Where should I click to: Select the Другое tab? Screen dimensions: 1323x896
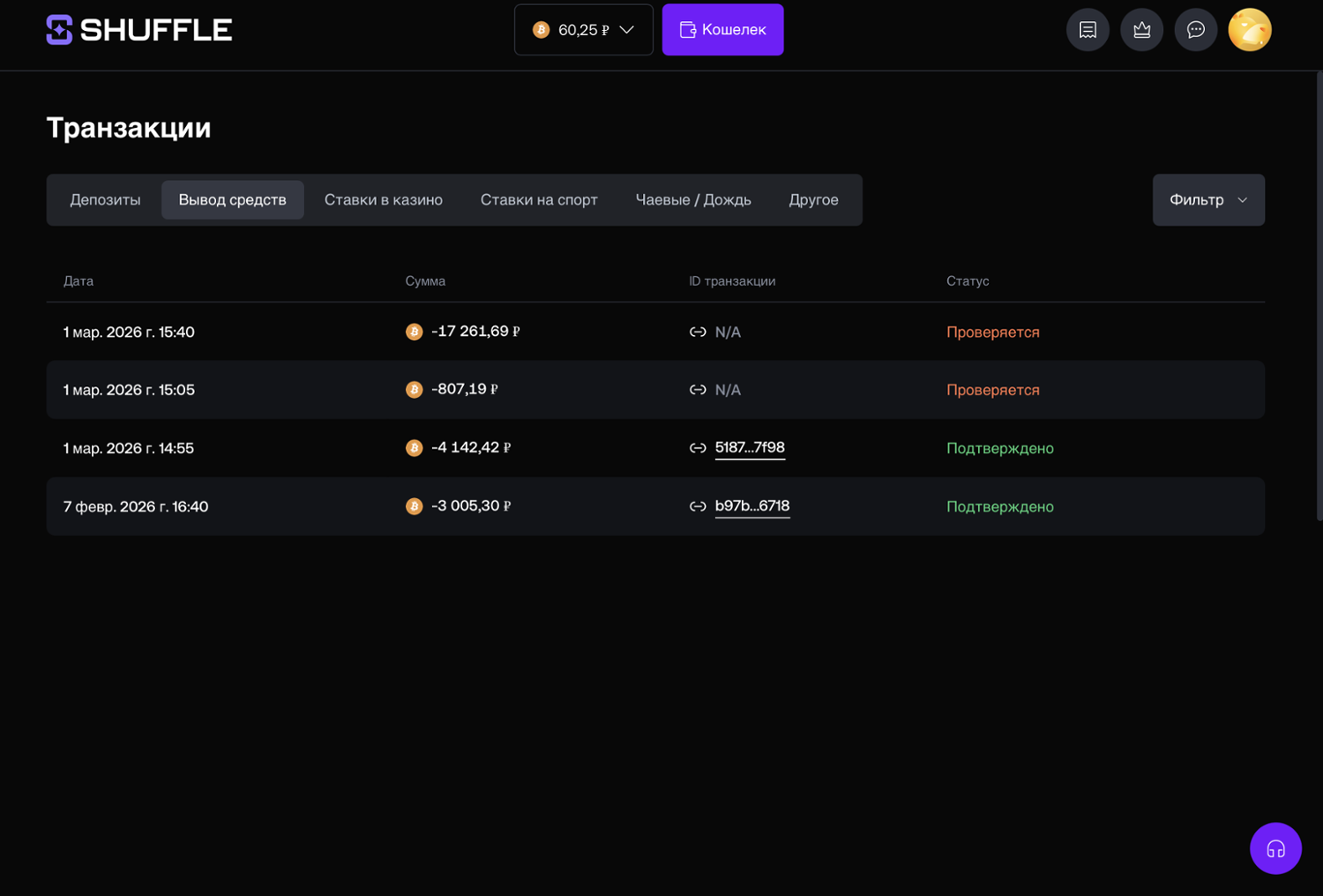[813, 200]
